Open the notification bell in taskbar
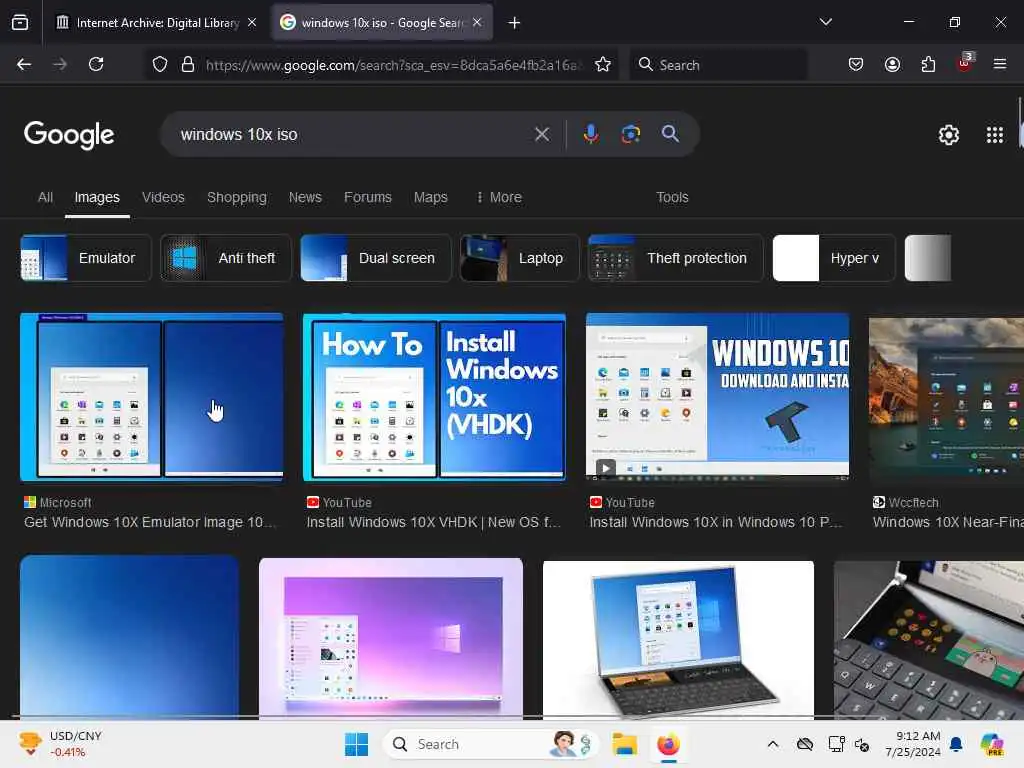Viewport: 1024px width, 768px height. [956, 744]
